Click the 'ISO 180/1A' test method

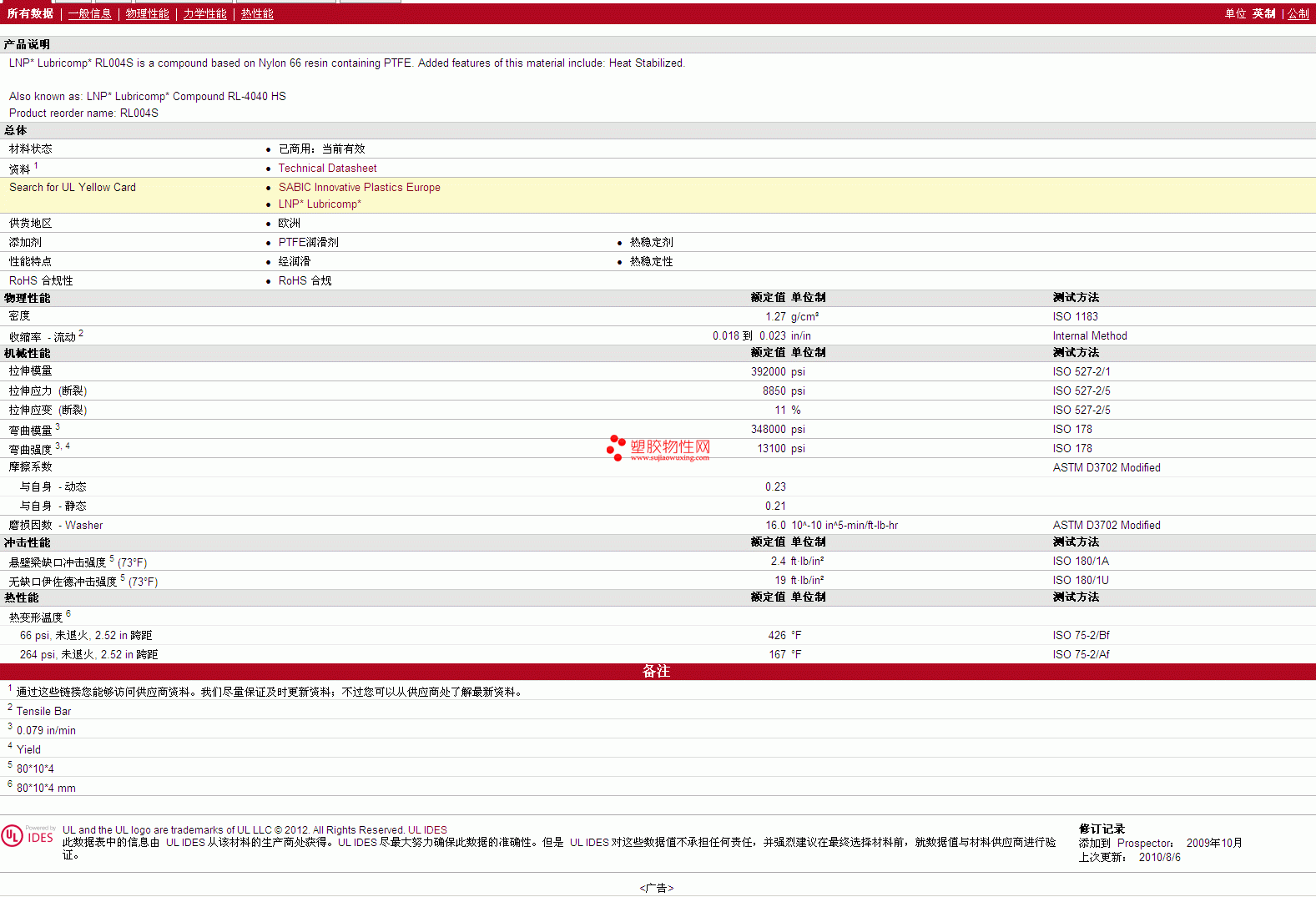click(1082, 561)
